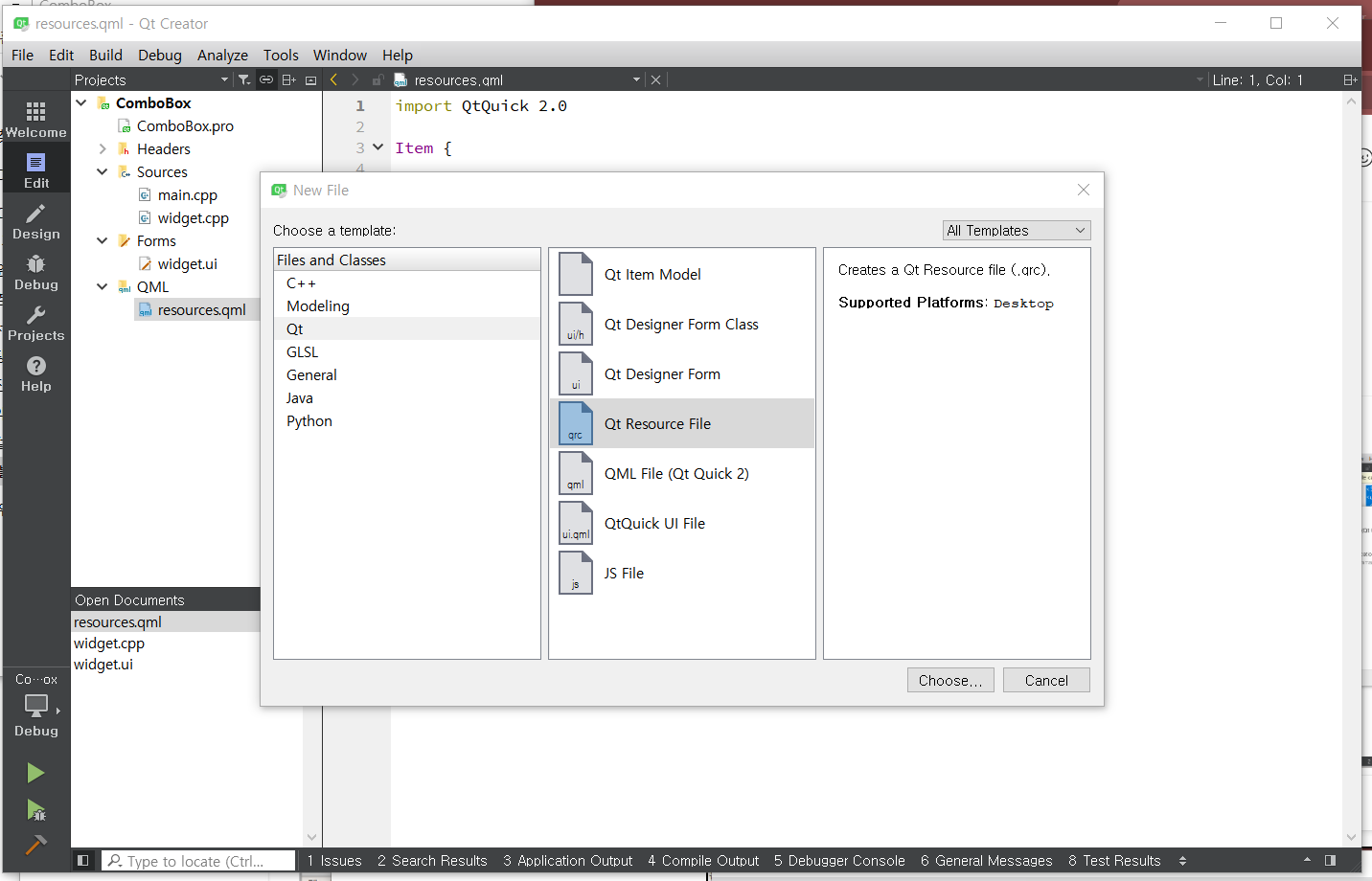
Task: Build project with the hammer icon
Action: coord(35,845)
